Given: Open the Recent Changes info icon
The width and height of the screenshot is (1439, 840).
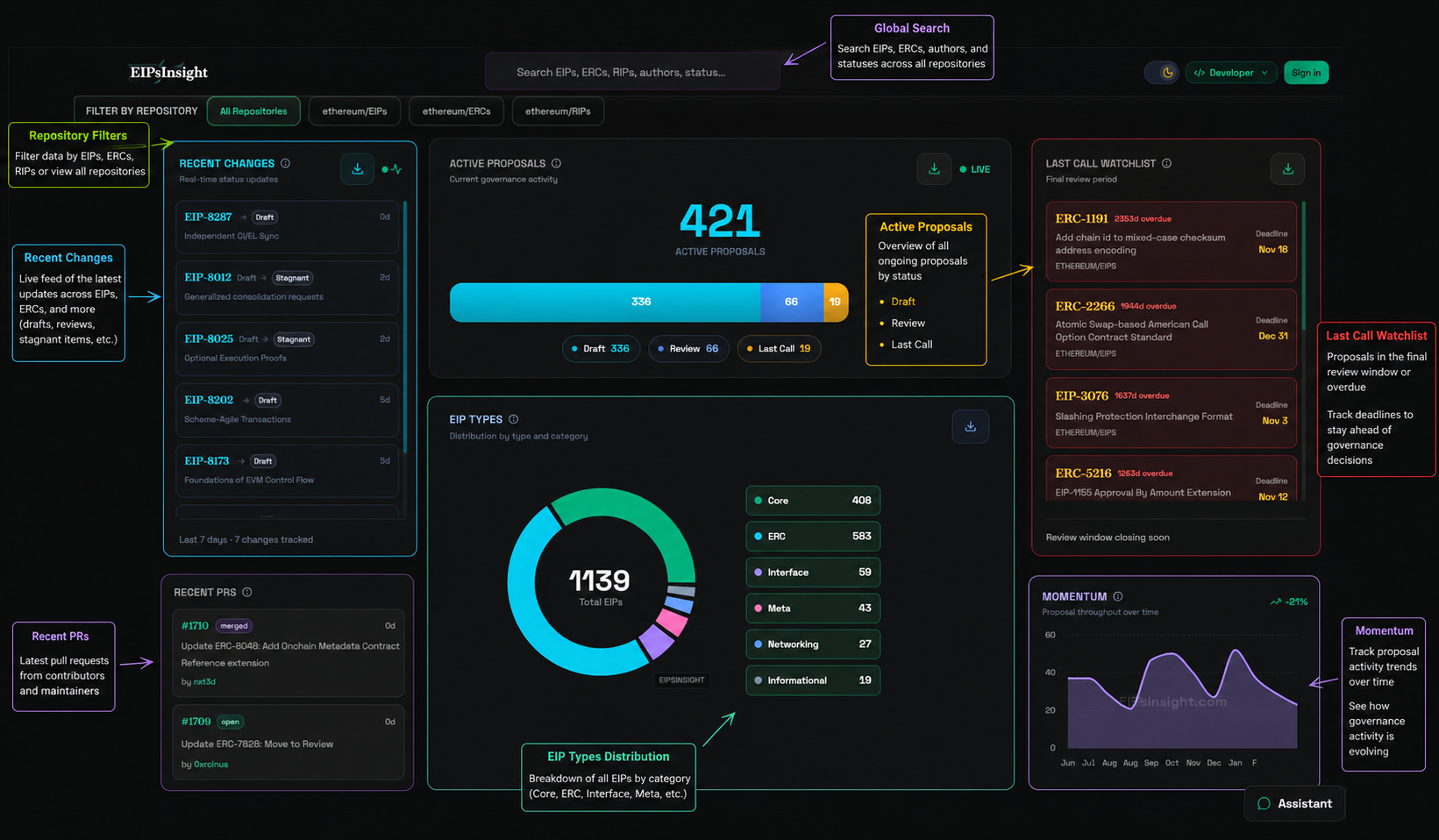Looking at the screenshot, I should click(285, 164).
